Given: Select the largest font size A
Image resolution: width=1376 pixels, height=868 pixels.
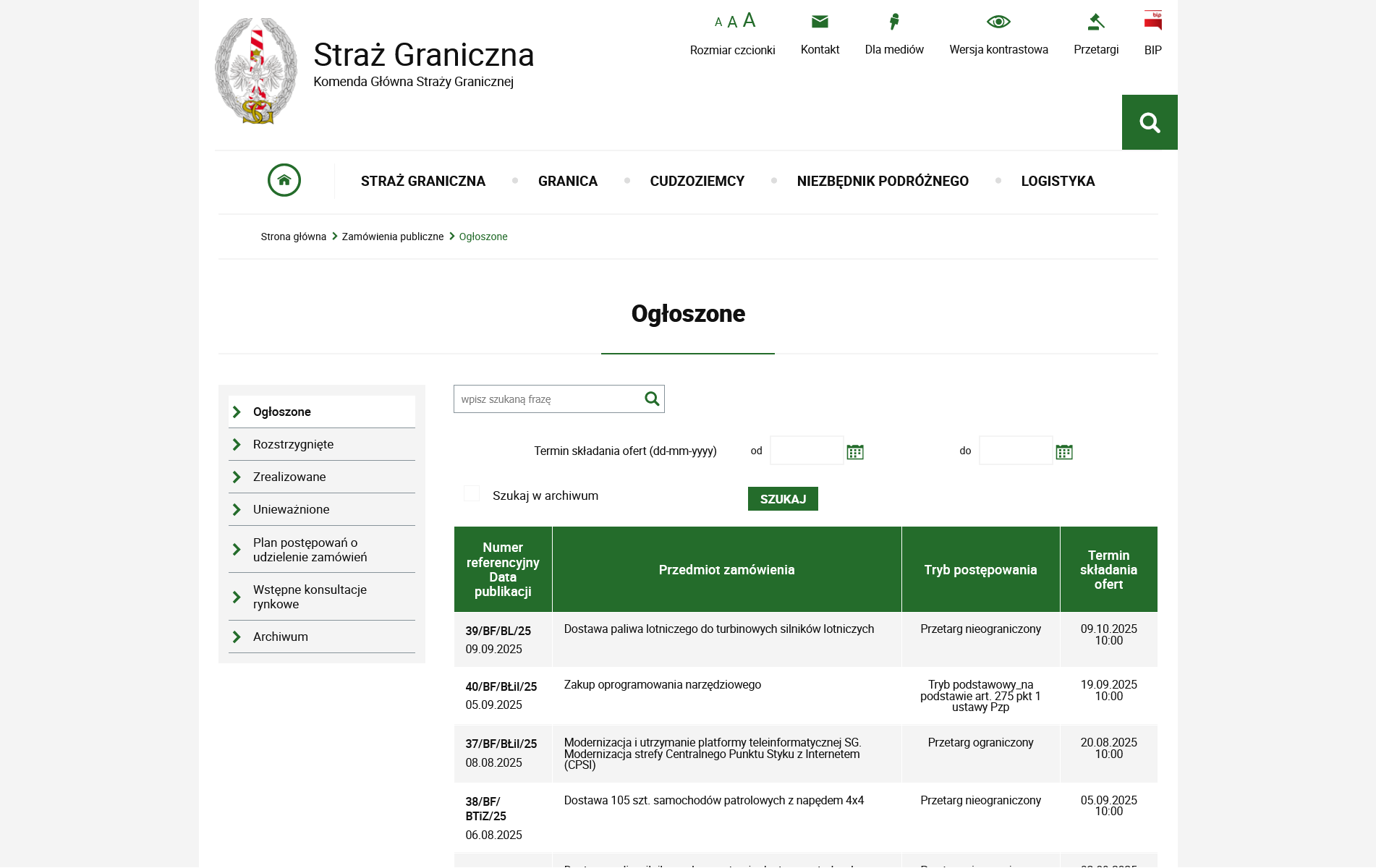Looking at the screenshot, I should coord(749,20).
